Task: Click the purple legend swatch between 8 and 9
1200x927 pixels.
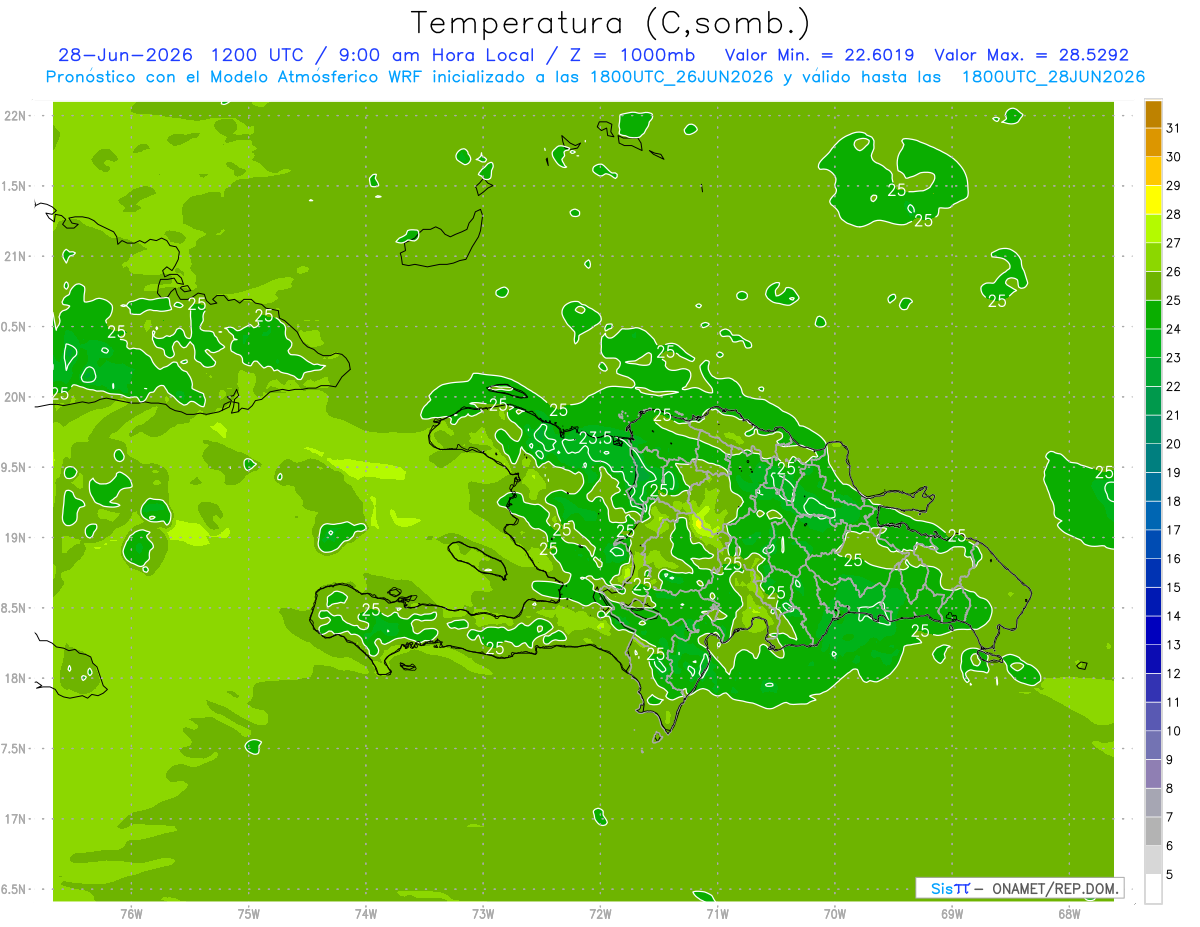Action: coord(1153,774)
